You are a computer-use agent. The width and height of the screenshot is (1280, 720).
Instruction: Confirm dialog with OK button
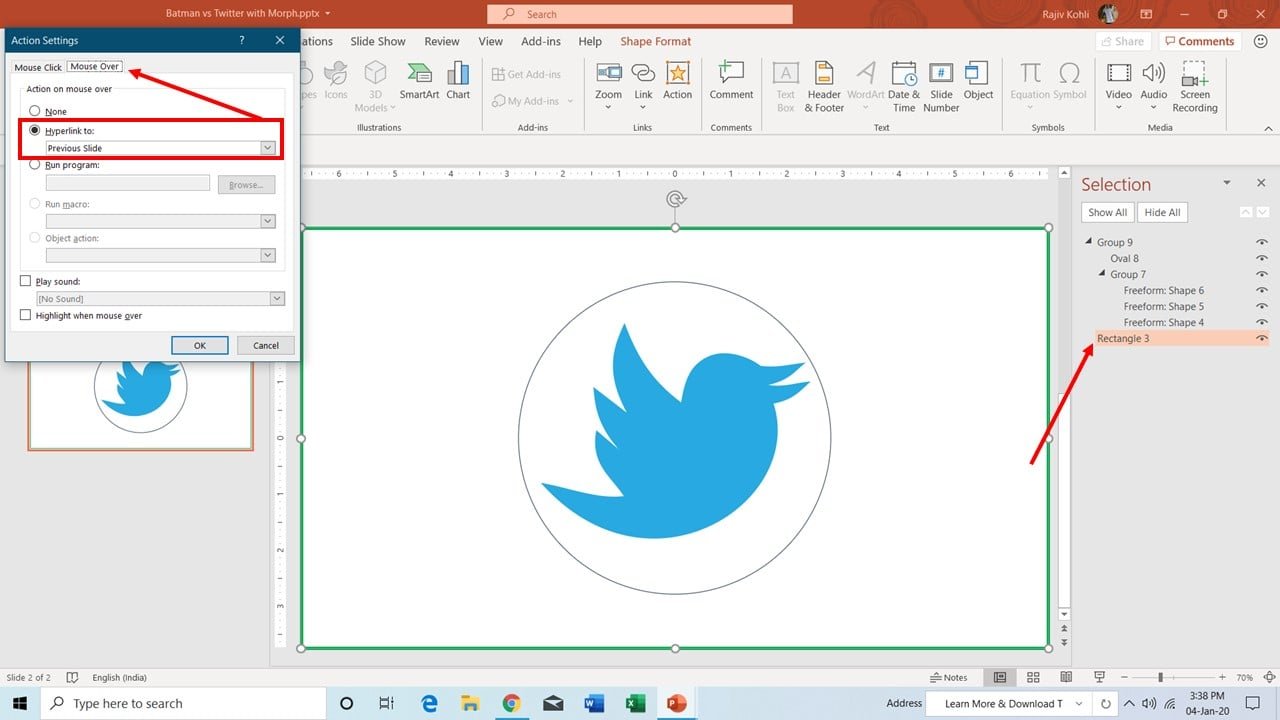tap(200, 345)
